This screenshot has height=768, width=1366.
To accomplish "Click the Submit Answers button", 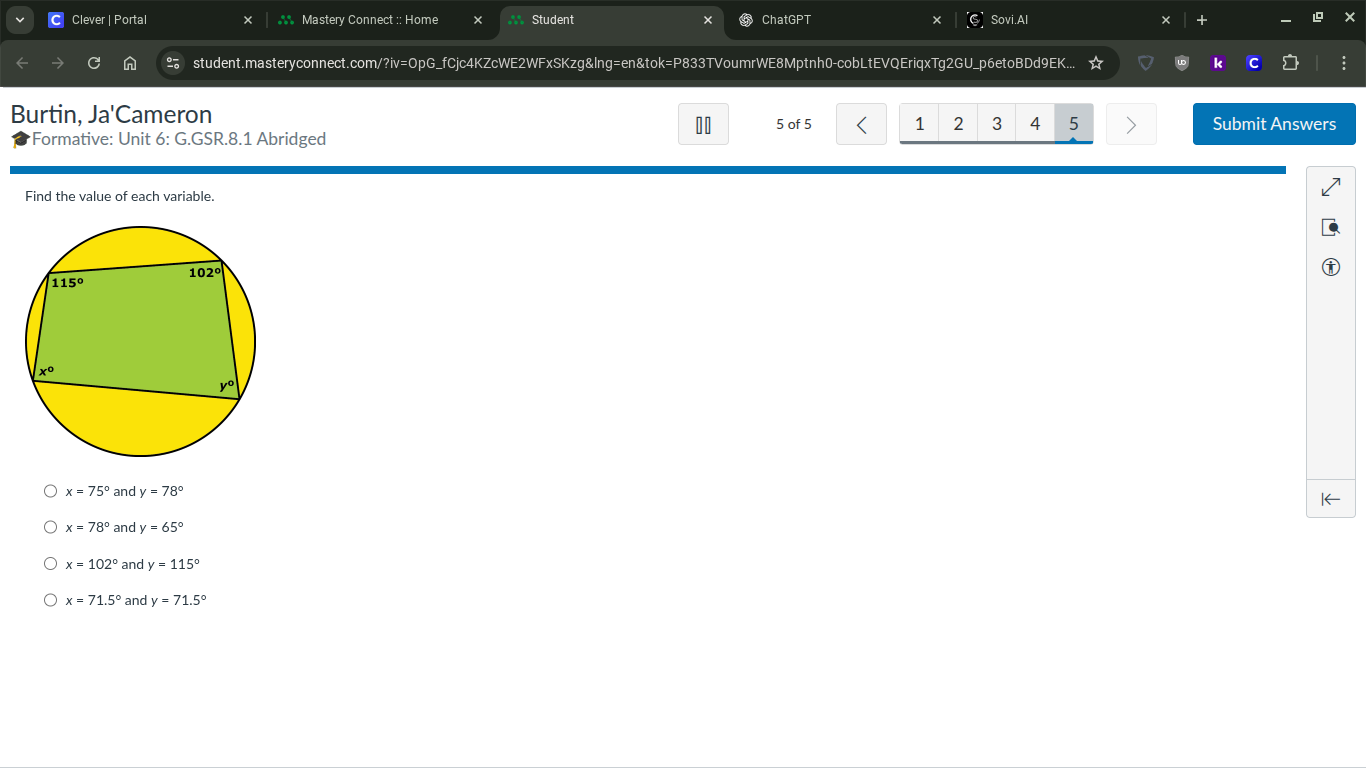I will click(x=1273, y=124).
